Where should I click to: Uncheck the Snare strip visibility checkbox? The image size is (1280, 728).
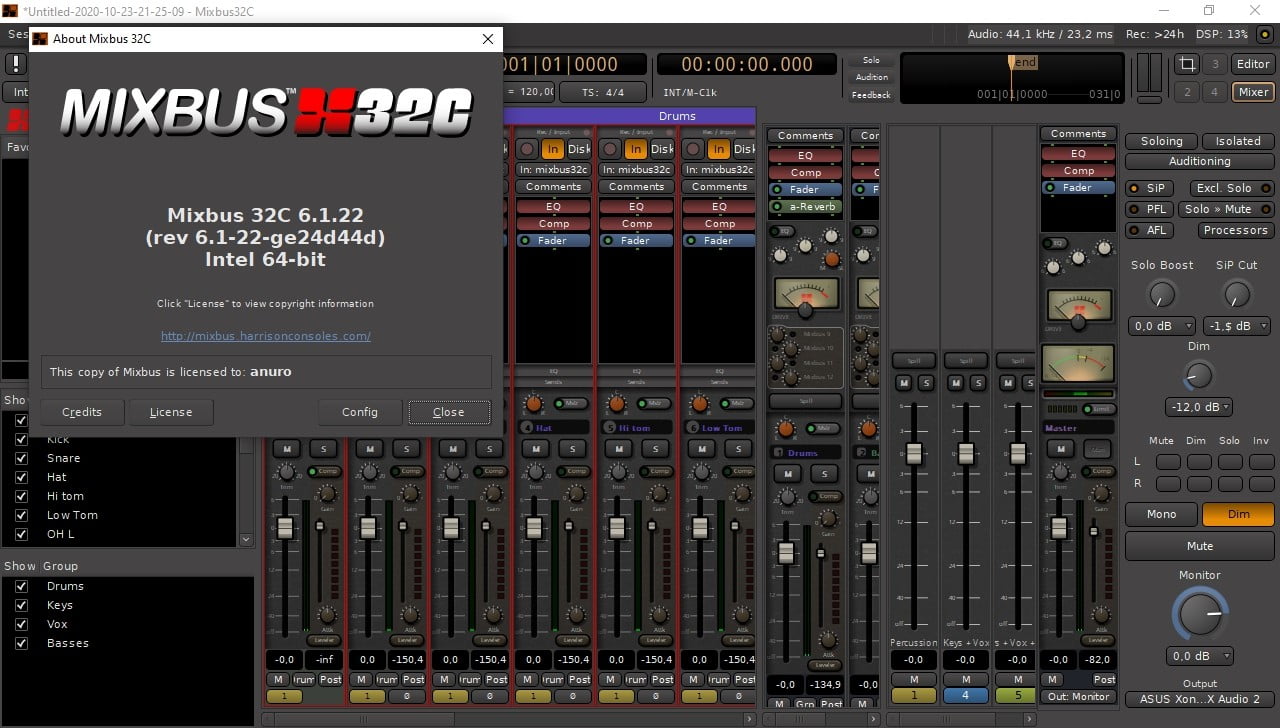21,458
